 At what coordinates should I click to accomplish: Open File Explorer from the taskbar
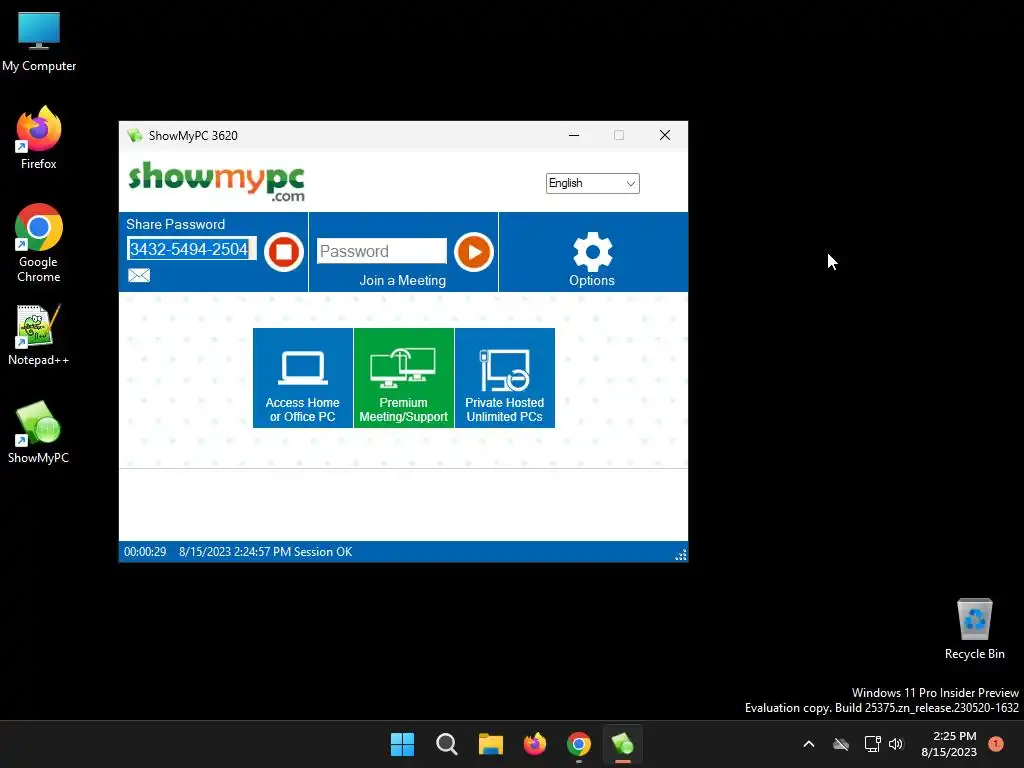tap(490, 744)
